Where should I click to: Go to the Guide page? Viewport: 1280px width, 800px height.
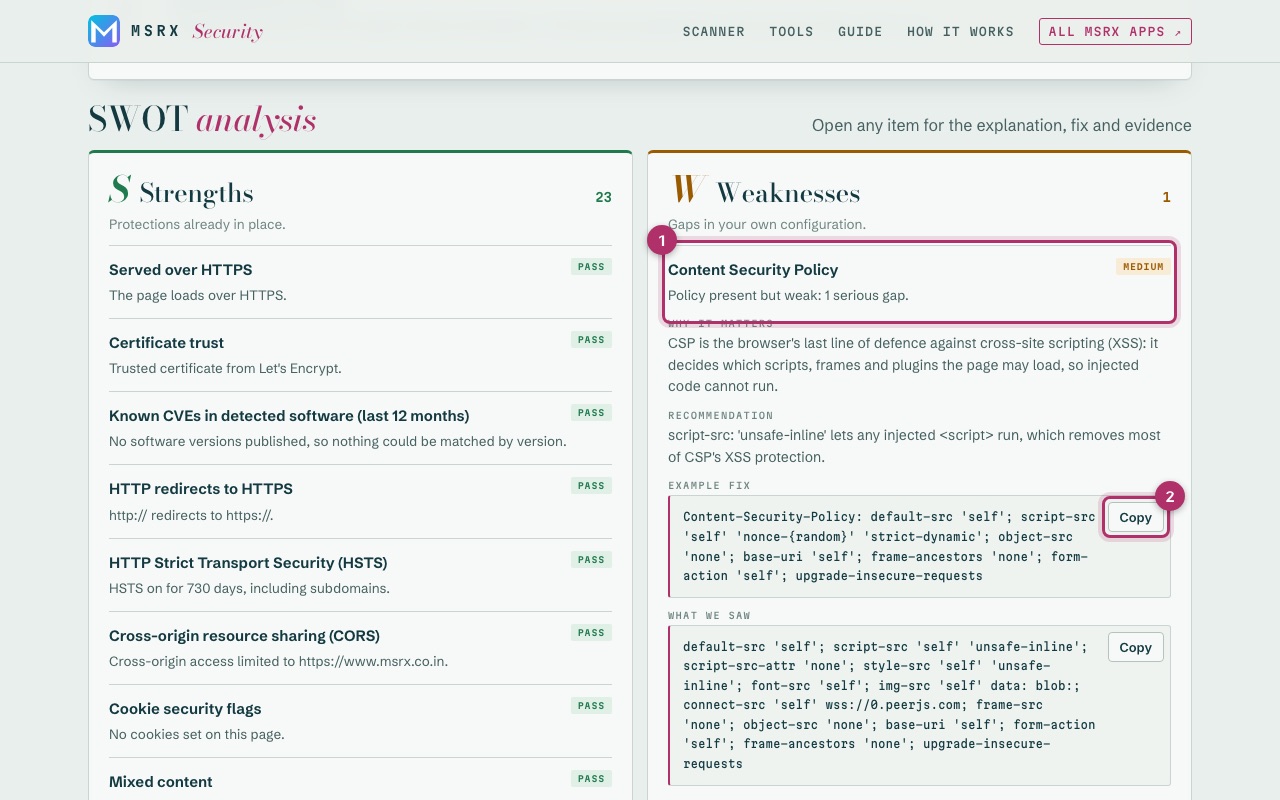click(x=860, y=32)
